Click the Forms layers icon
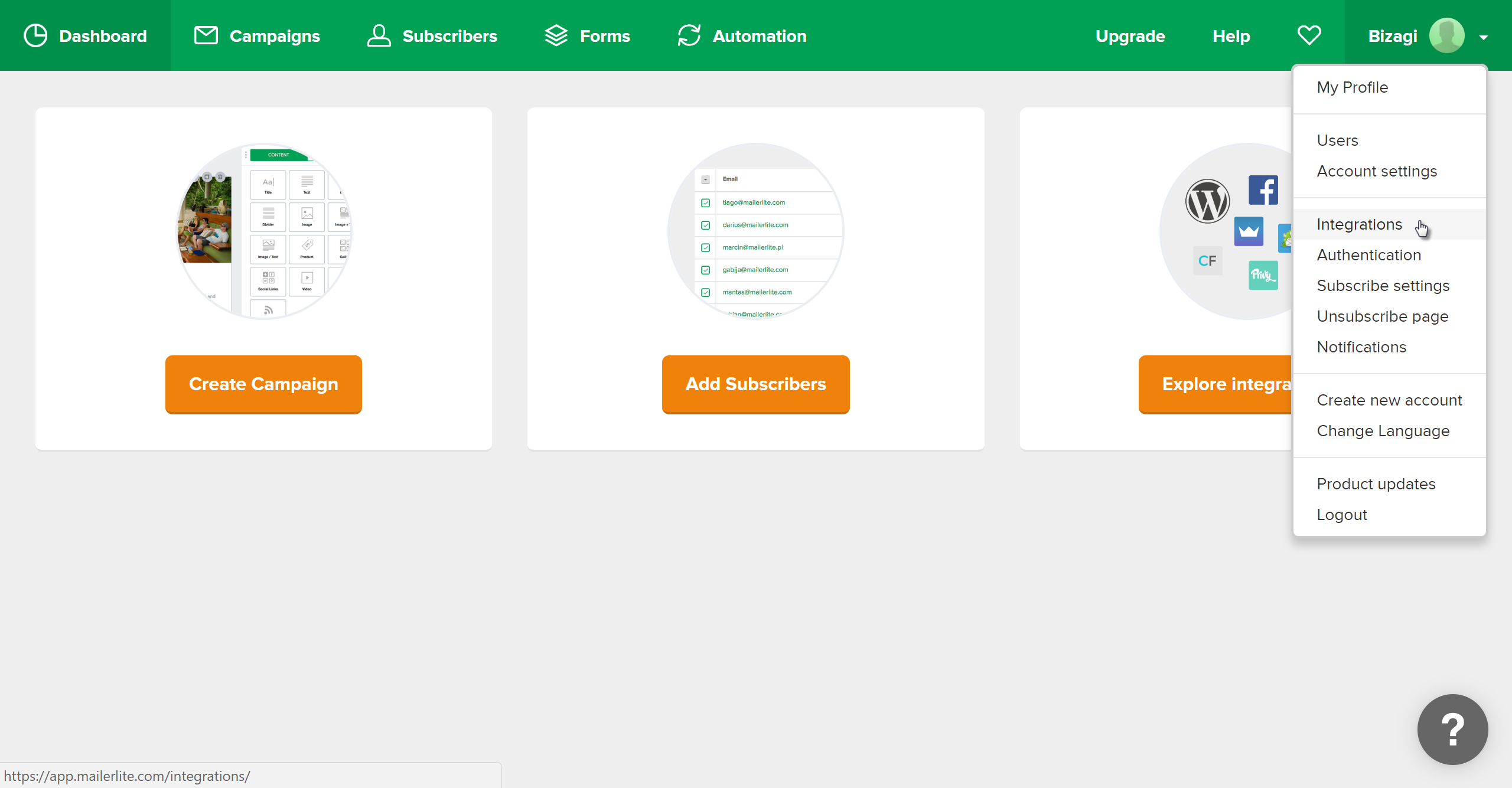This screenshot has height=788, width=1512. pos(556,35)
